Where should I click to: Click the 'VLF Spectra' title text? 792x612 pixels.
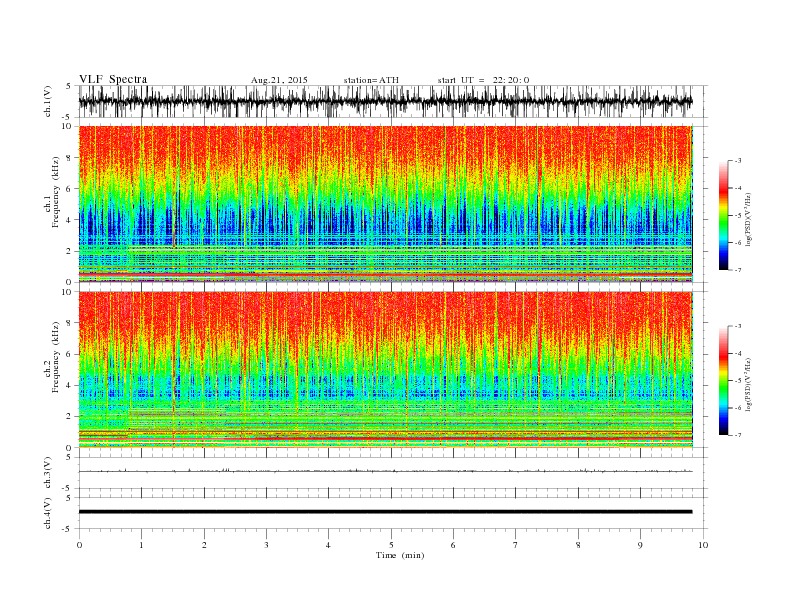point(113,79)
